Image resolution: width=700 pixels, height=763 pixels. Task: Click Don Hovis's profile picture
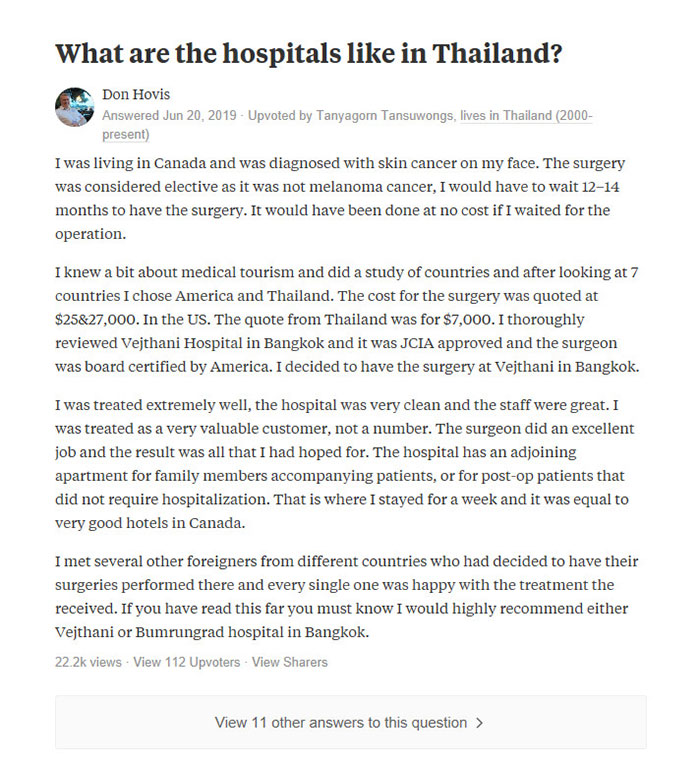[74, 107]
